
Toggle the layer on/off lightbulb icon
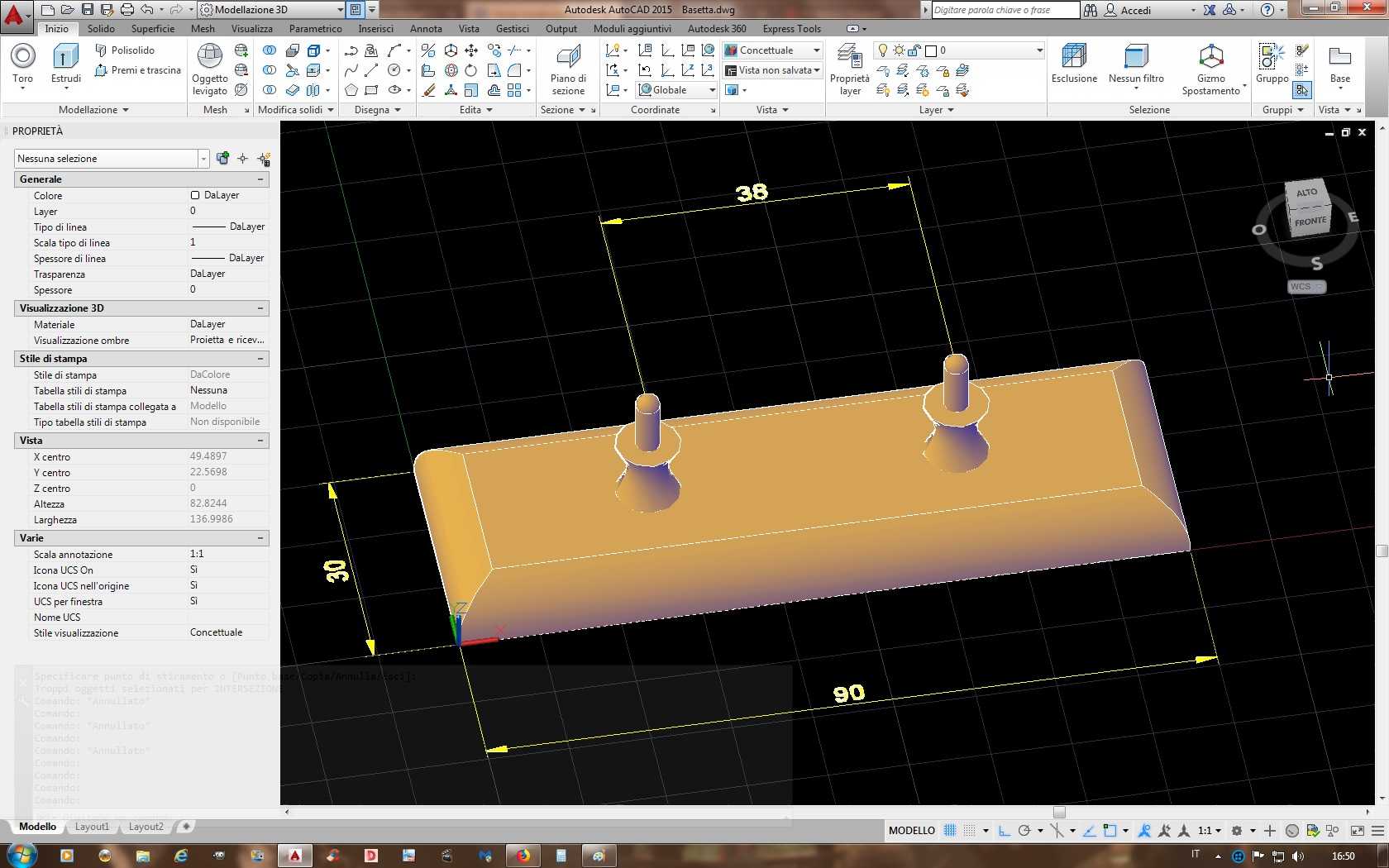(x=883, y=50)
